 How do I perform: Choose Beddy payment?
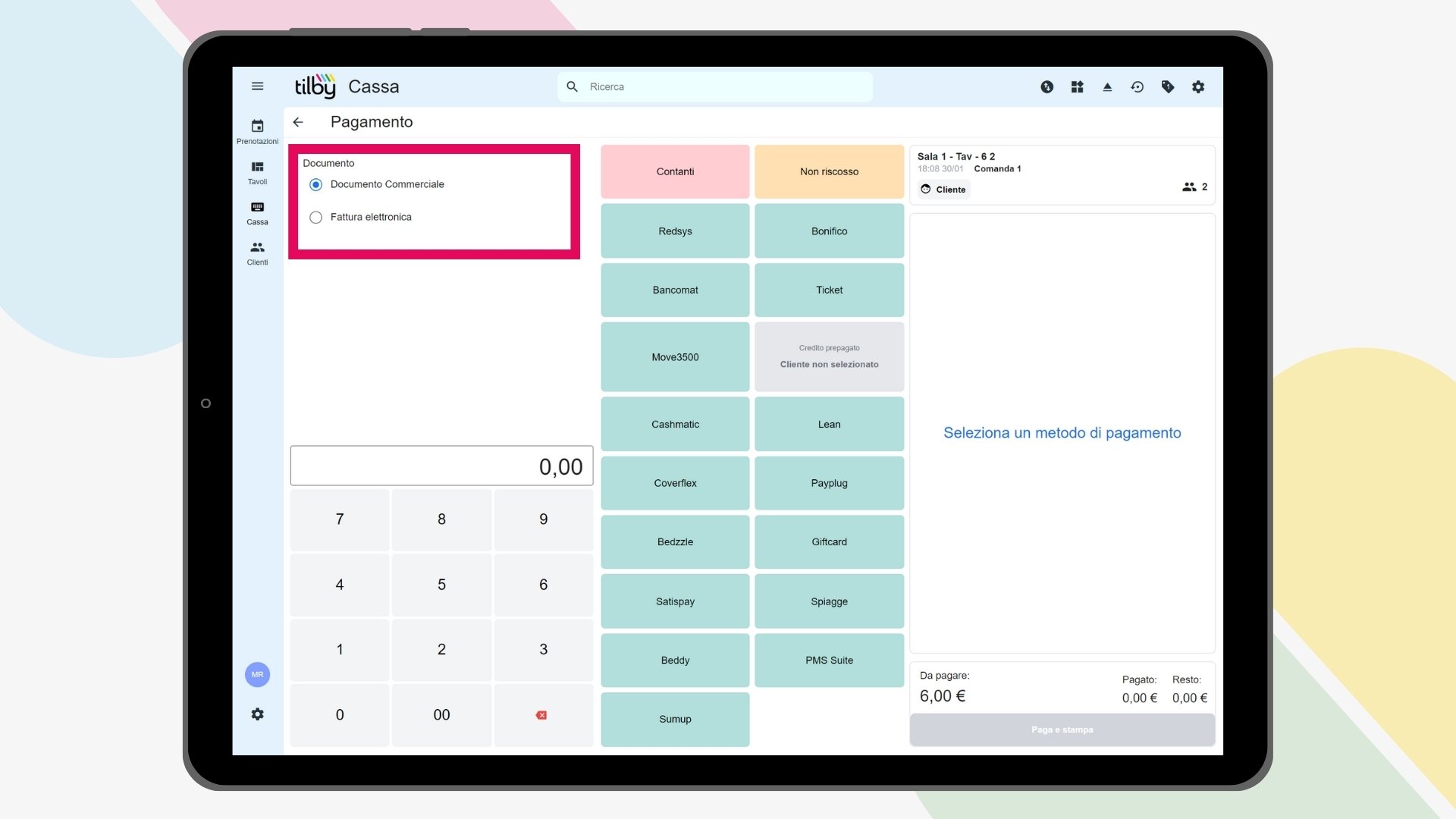click(x=675, y=661)
